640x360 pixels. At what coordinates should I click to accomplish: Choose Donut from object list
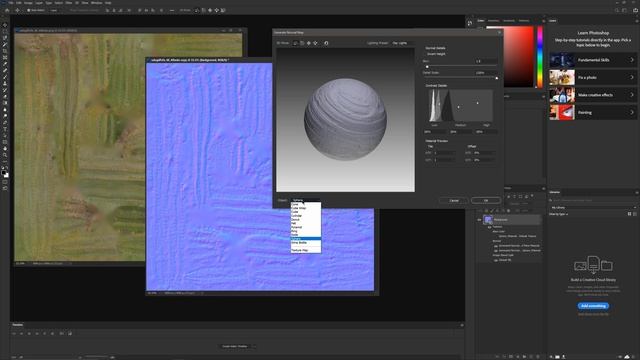click(x=306, y=220)
